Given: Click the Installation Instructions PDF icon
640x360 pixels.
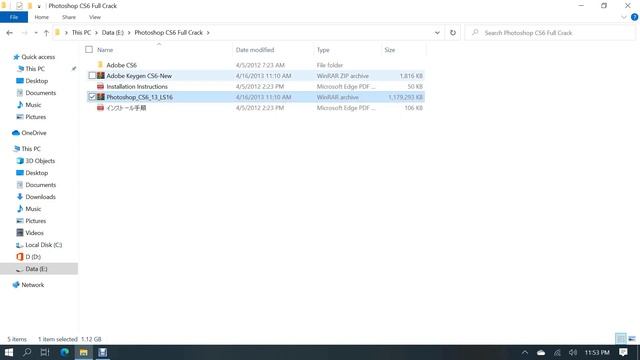Looking at the screenshot, I should pyautogui.click(x=100, y=86).
